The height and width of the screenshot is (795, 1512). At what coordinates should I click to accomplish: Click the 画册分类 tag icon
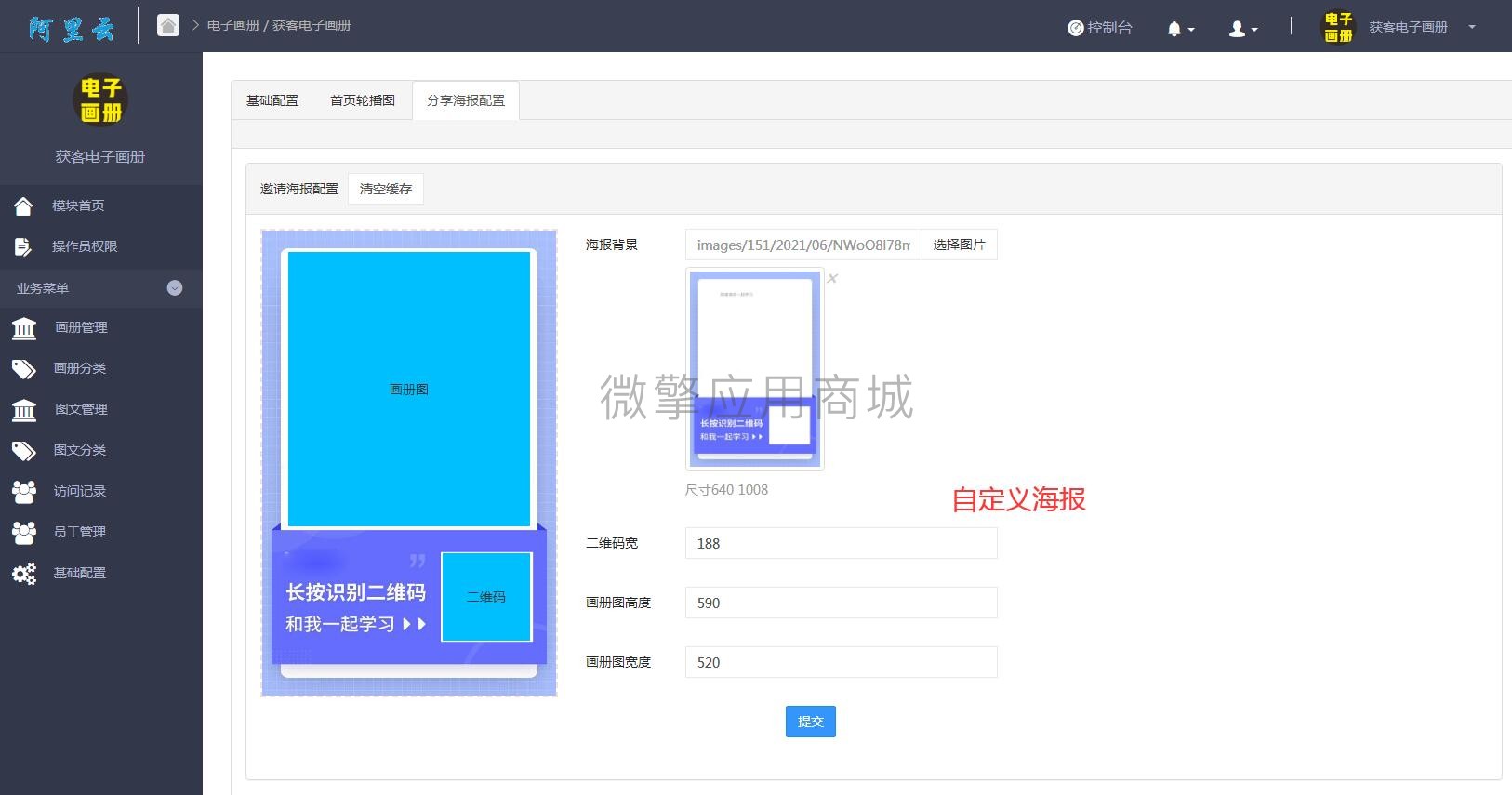pos(24,369)
